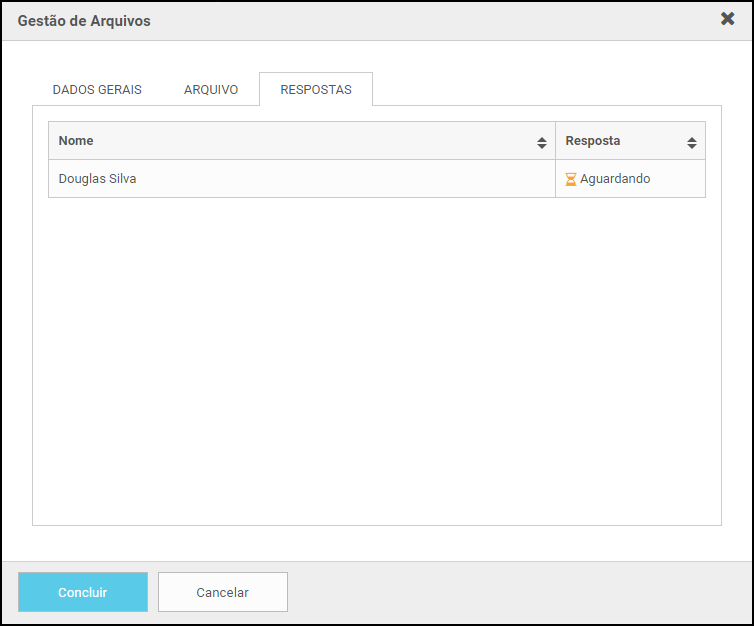Click the Aguardando status text
The image size is (754, 626).
pos(615,179)
